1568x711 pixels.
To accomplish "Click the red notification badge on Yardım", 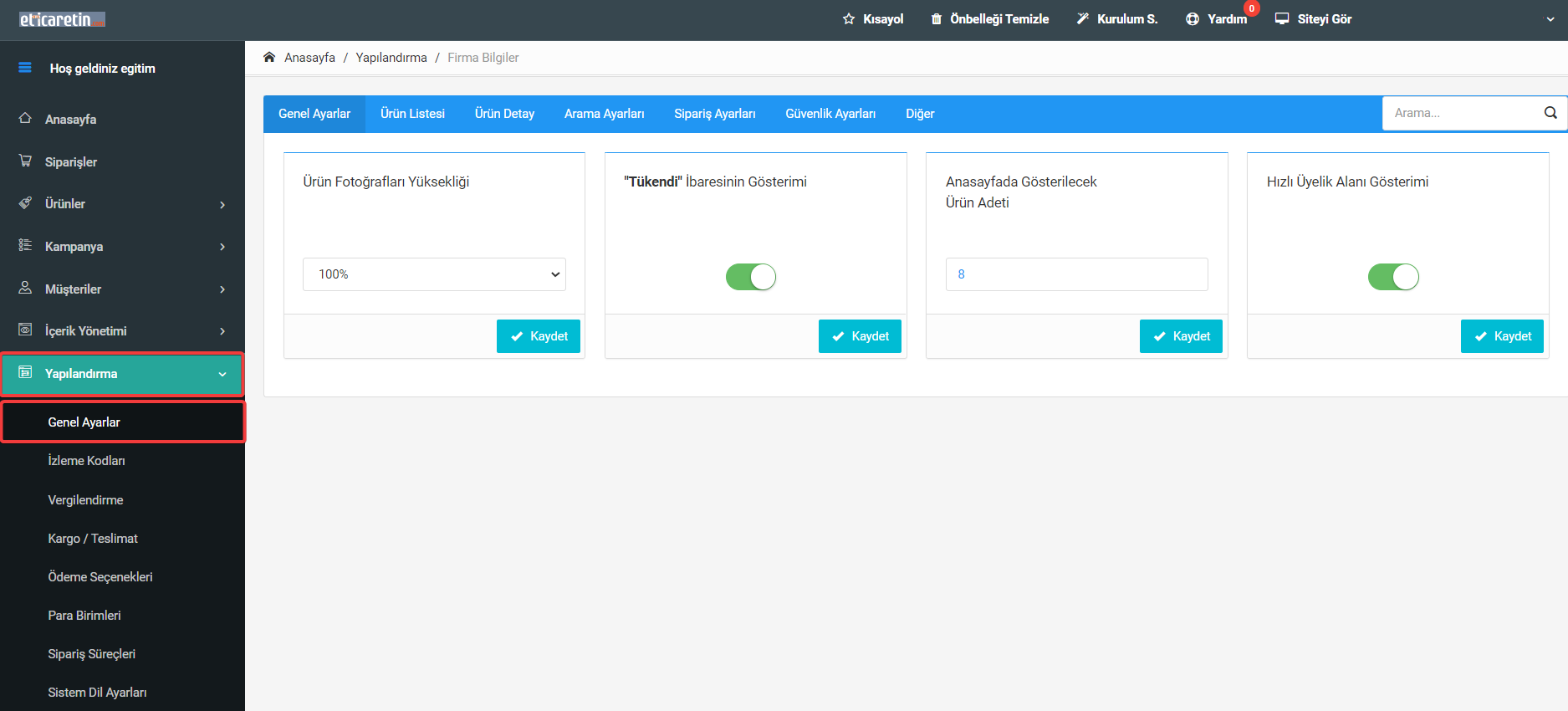I will 1252,8.
